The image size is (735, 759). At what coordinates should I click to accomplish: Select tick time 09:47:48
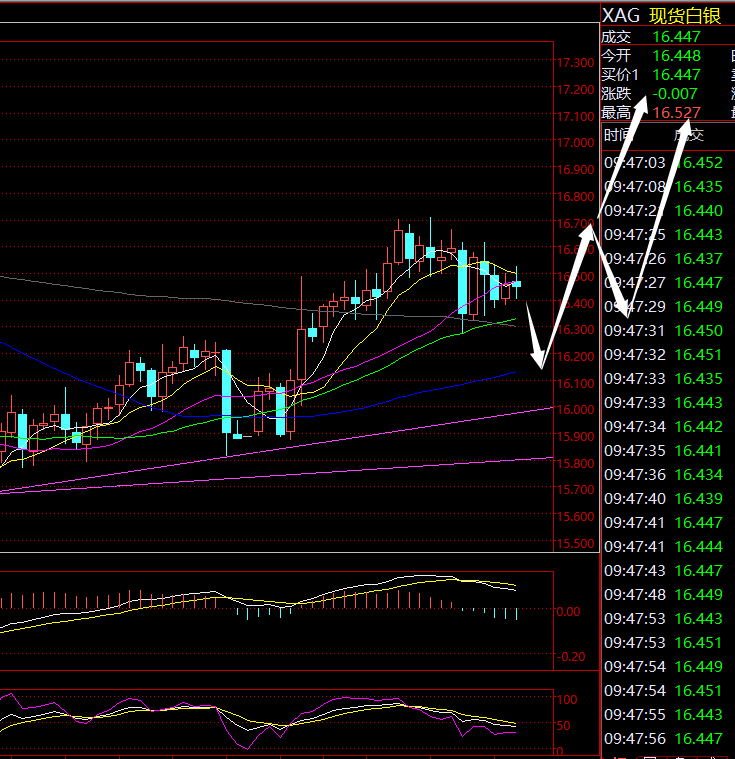coord(635,594)
